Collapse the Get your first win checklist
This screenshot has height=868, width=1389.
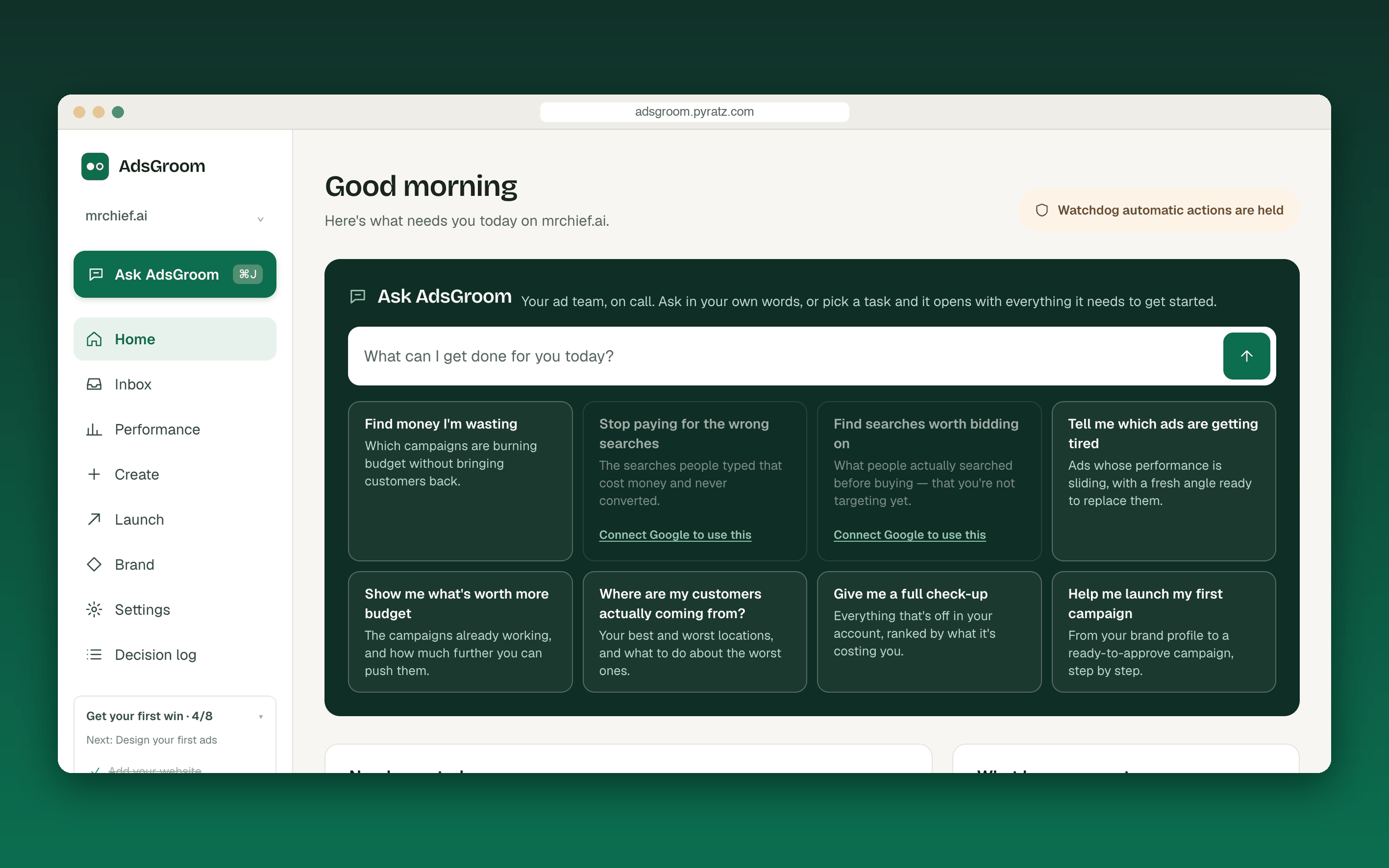[260, 717]
